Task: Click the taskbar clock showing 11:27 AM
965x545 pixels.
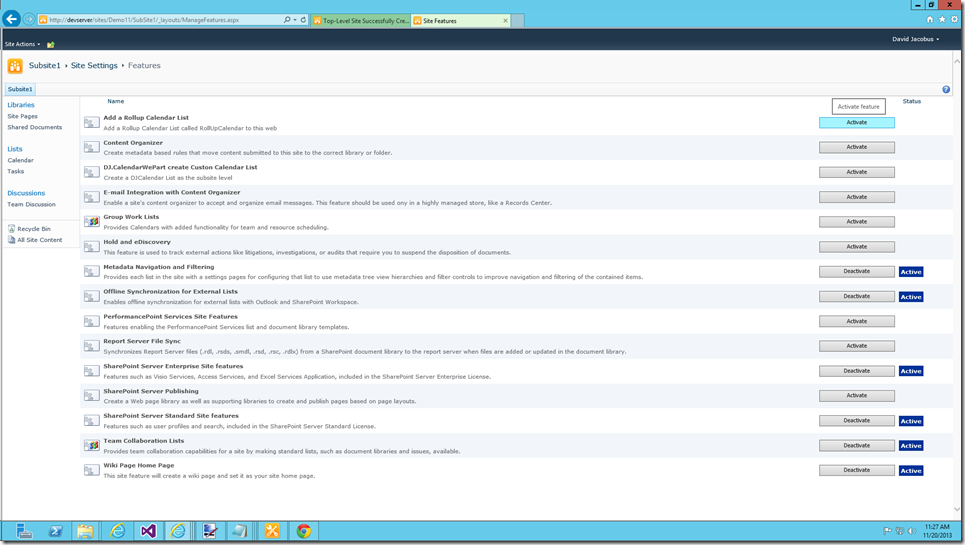Action: 937,531
